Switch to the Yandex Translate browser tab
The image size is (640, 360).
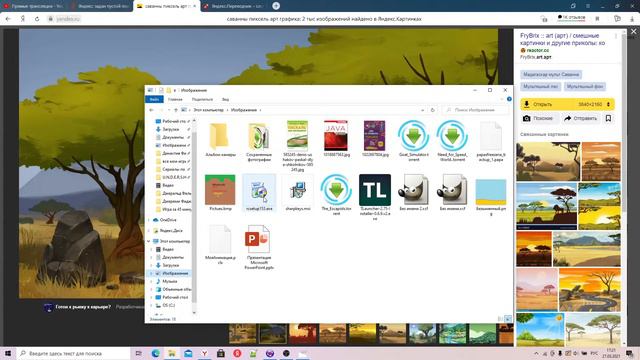pyautogui.click(x=235, y=6)
